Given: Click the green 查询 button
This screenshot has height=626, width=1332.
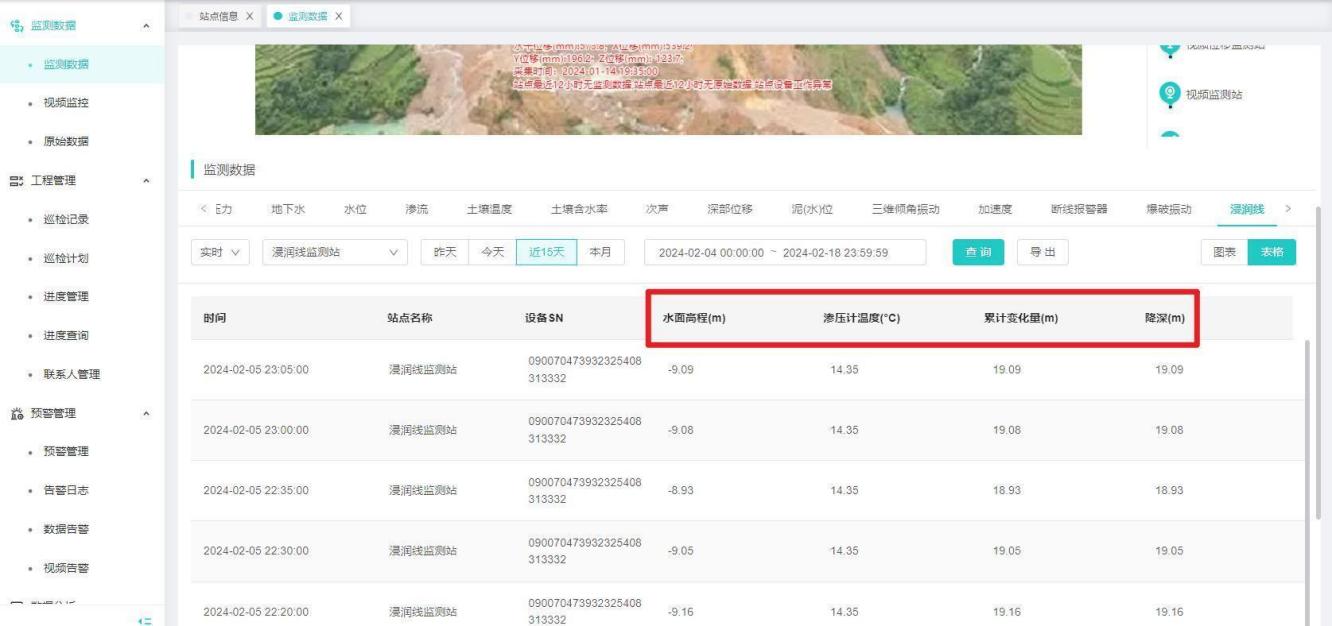Looking at the screenshot, I should tap(977, 253).
